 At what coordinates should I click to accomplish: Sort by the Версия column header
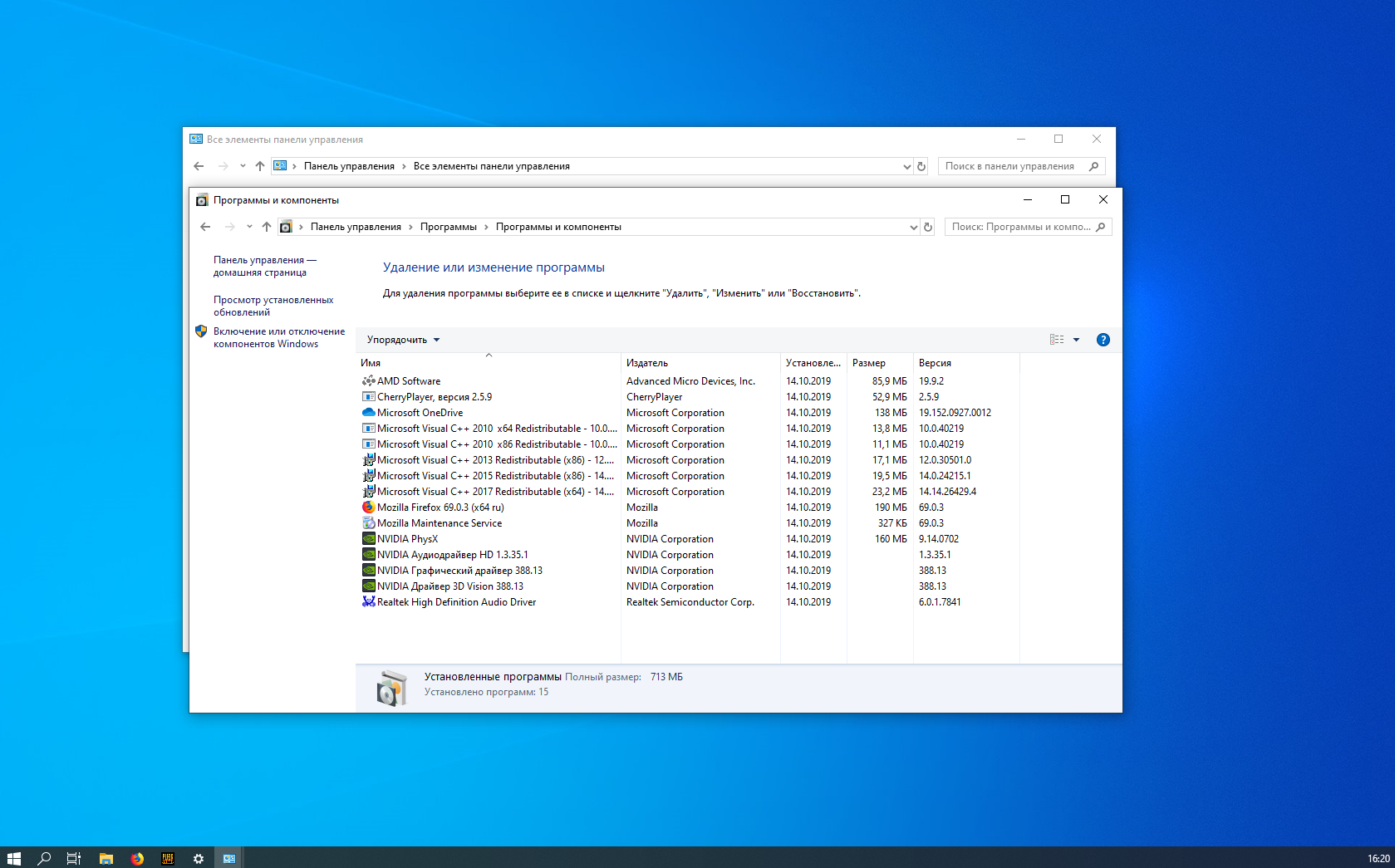point(966,363)
